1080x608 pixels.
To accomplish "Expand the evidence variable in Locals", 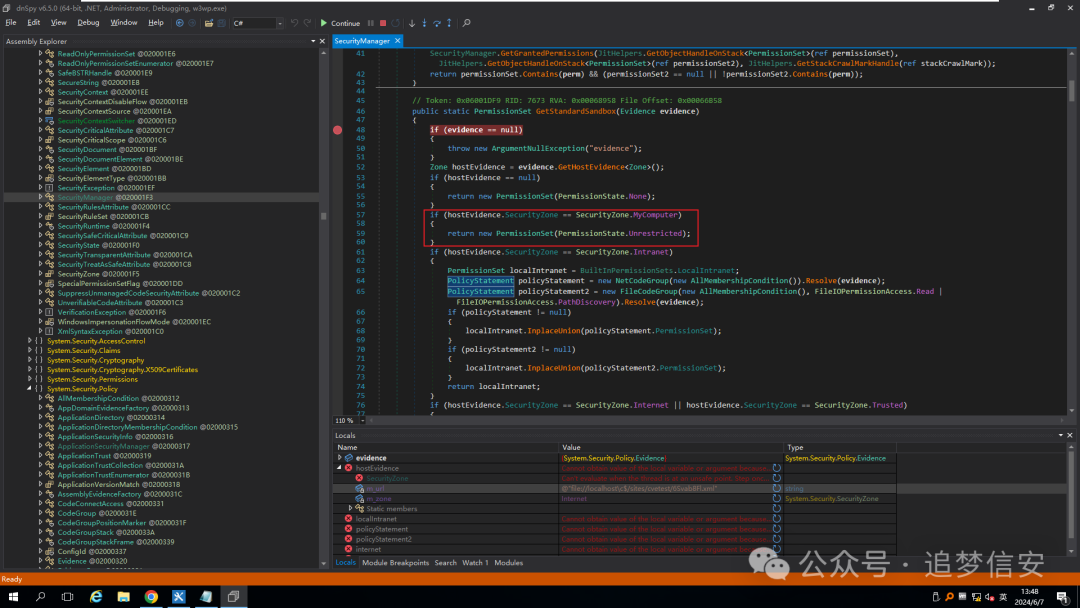I will 340,458.
